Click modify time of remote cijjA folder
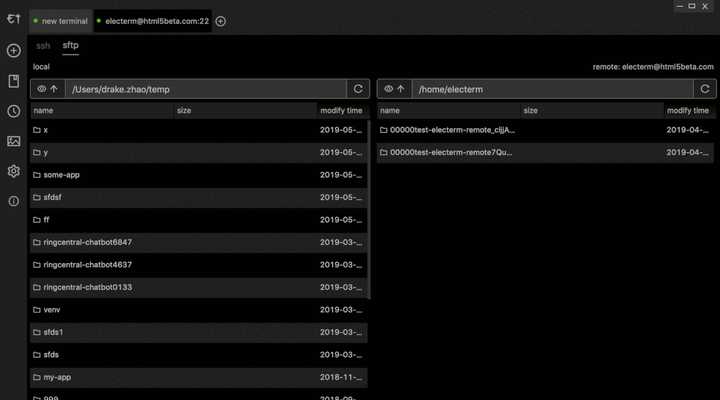 coord(688,130)
